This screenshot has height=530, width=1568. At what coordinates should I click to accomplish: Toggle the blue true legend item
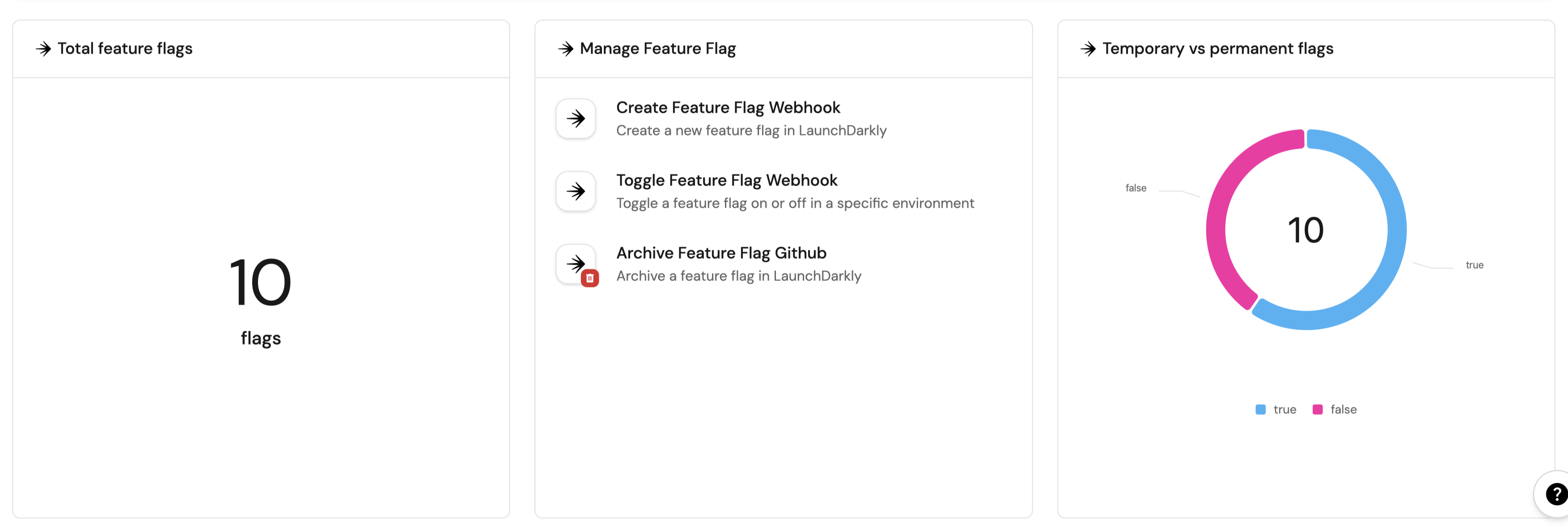click(x=1276, y=410)
